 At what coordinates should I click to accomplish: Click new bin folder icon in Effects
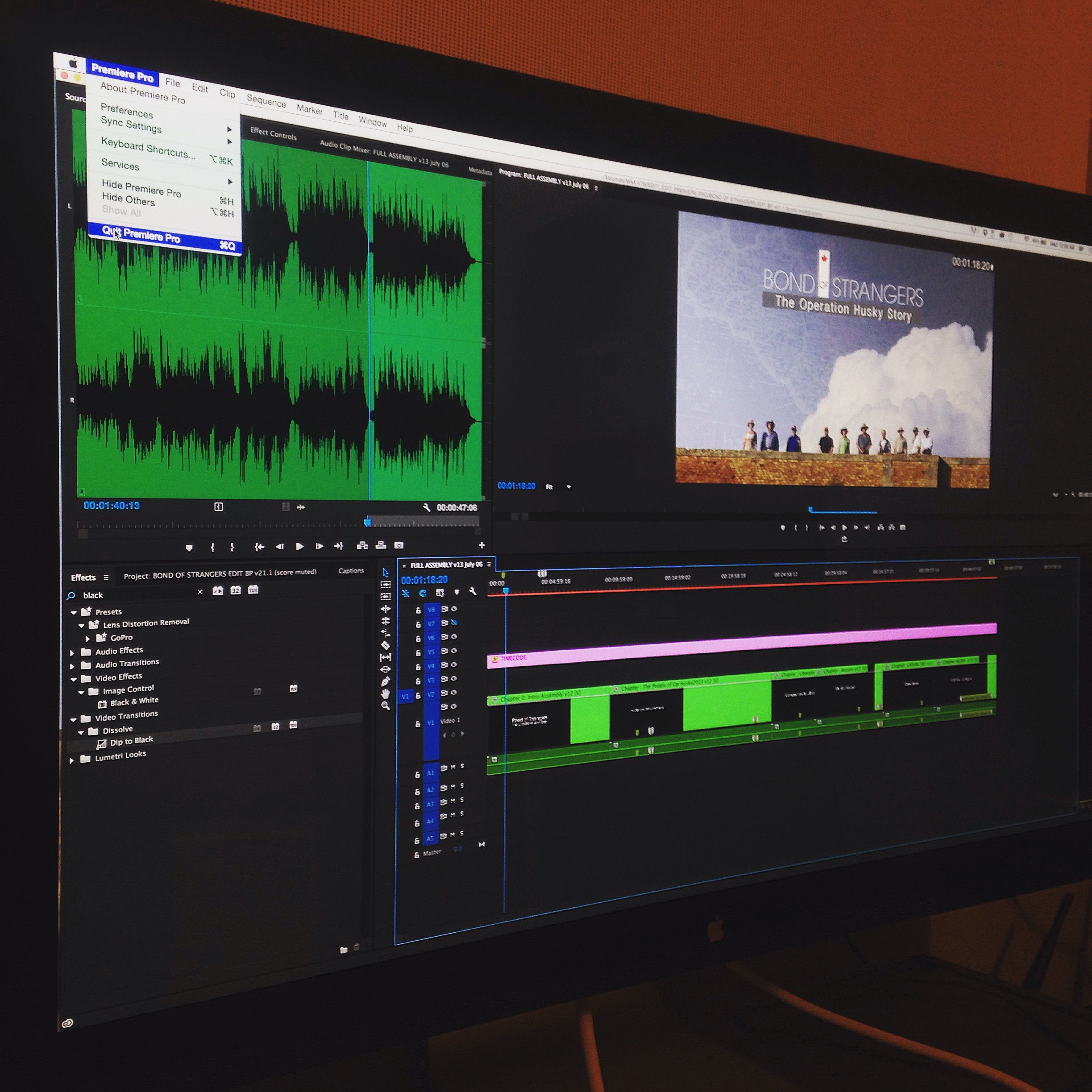[x=344, y=950]
